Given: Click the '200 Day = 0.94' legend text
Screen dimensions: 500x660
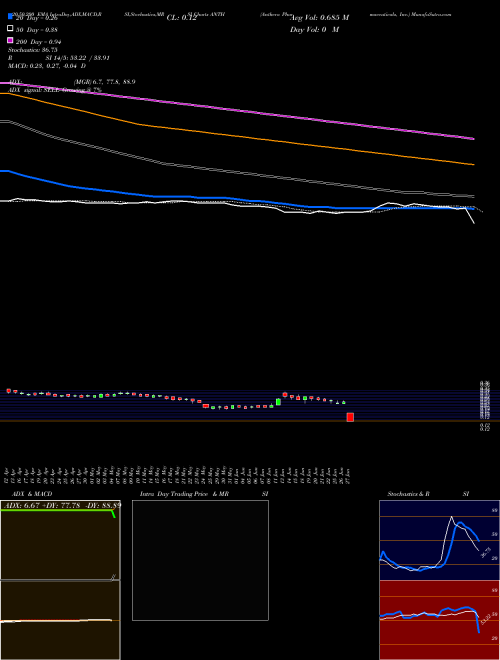Looking at the screenshot, I should pos(39,42).
